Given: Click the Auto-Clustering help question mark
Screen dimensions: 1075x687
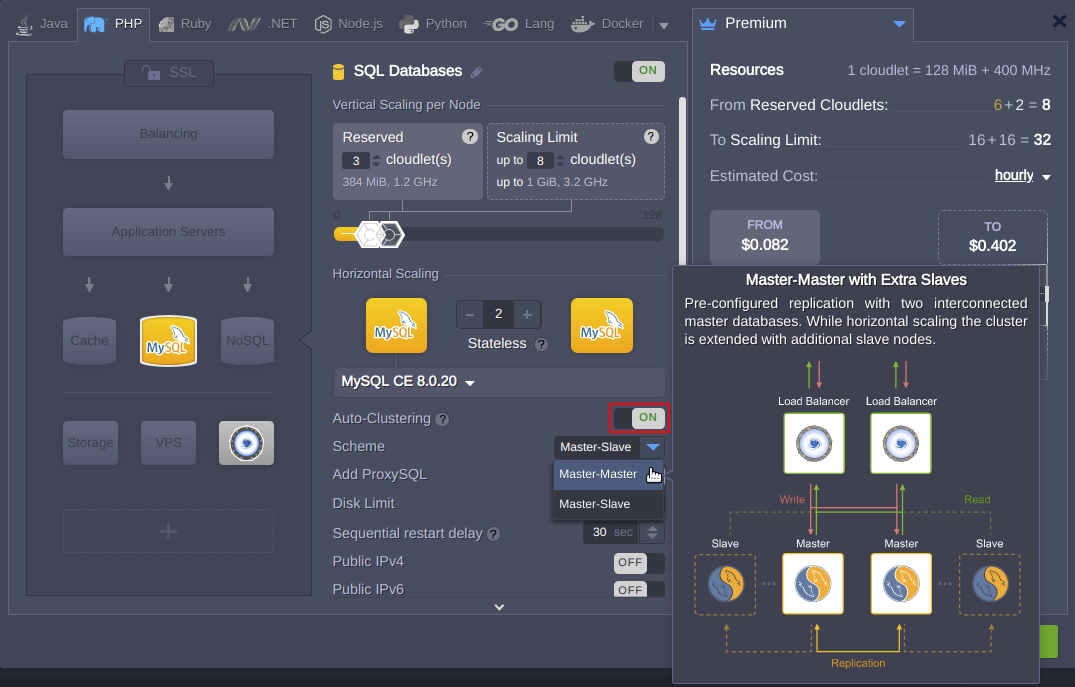Looking at the screenshot, I should (442, 419).
